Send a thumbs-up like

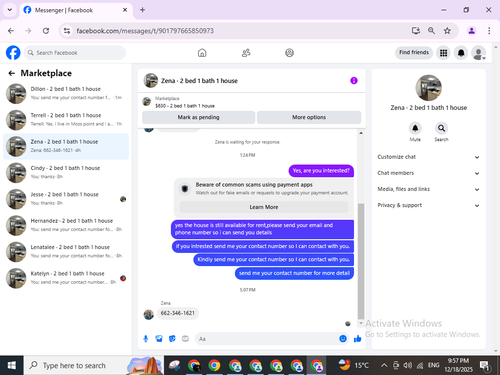tap(358, 339)
